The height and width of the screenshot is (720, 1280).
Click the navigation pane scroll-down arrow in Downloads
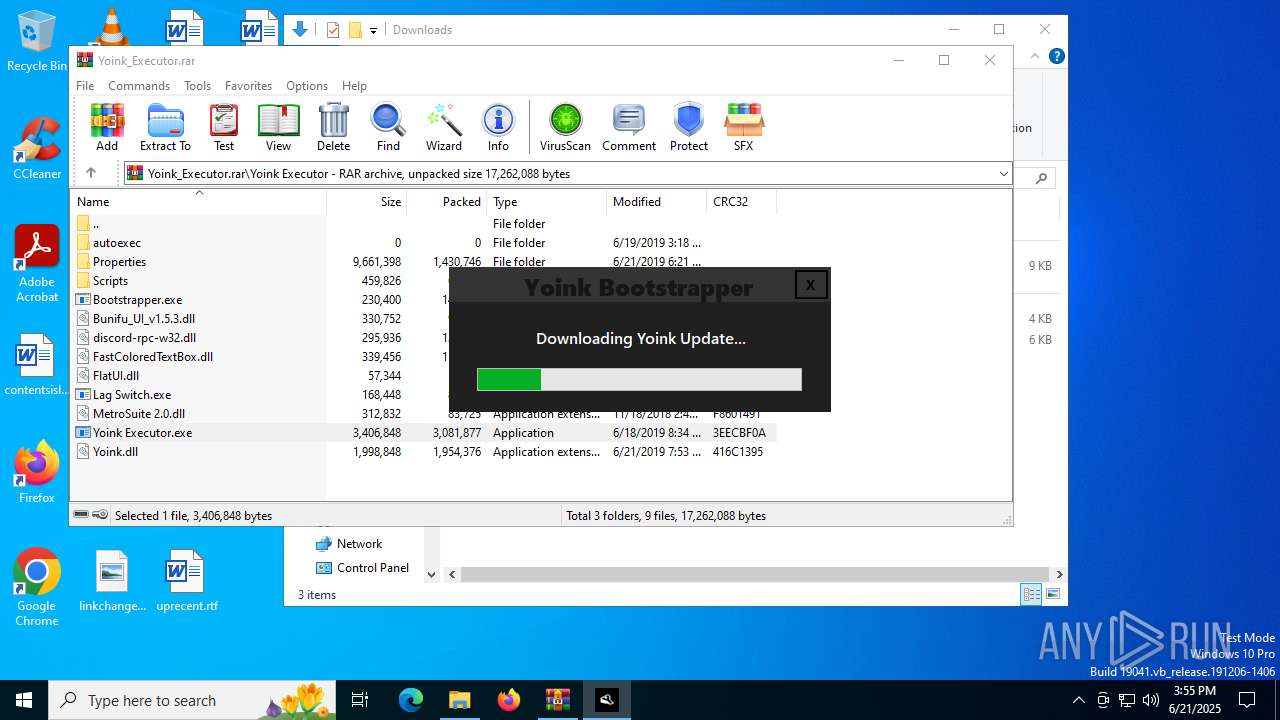(x=431, y=574)
